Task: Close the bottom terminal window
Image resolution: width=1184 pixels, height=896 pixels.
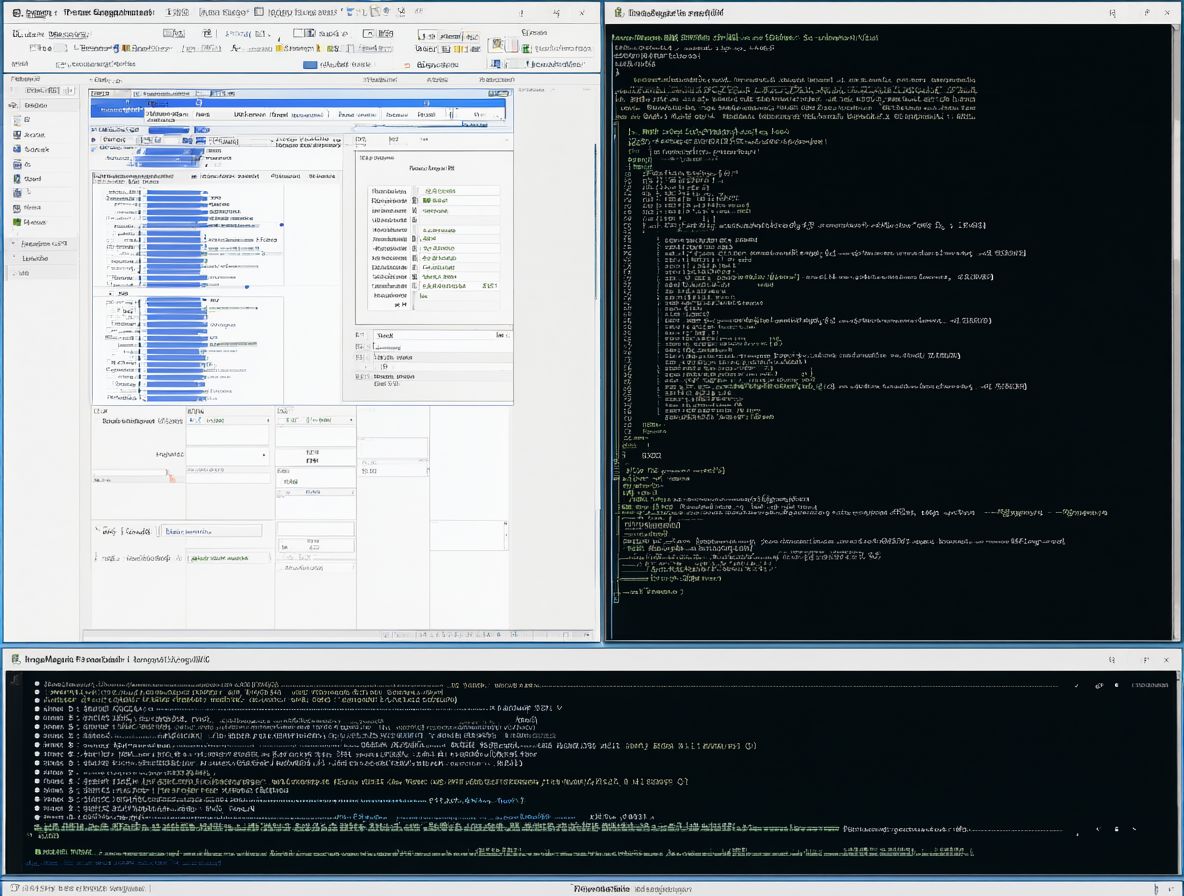Action: pyautogui.click(x=1166, y=660)
